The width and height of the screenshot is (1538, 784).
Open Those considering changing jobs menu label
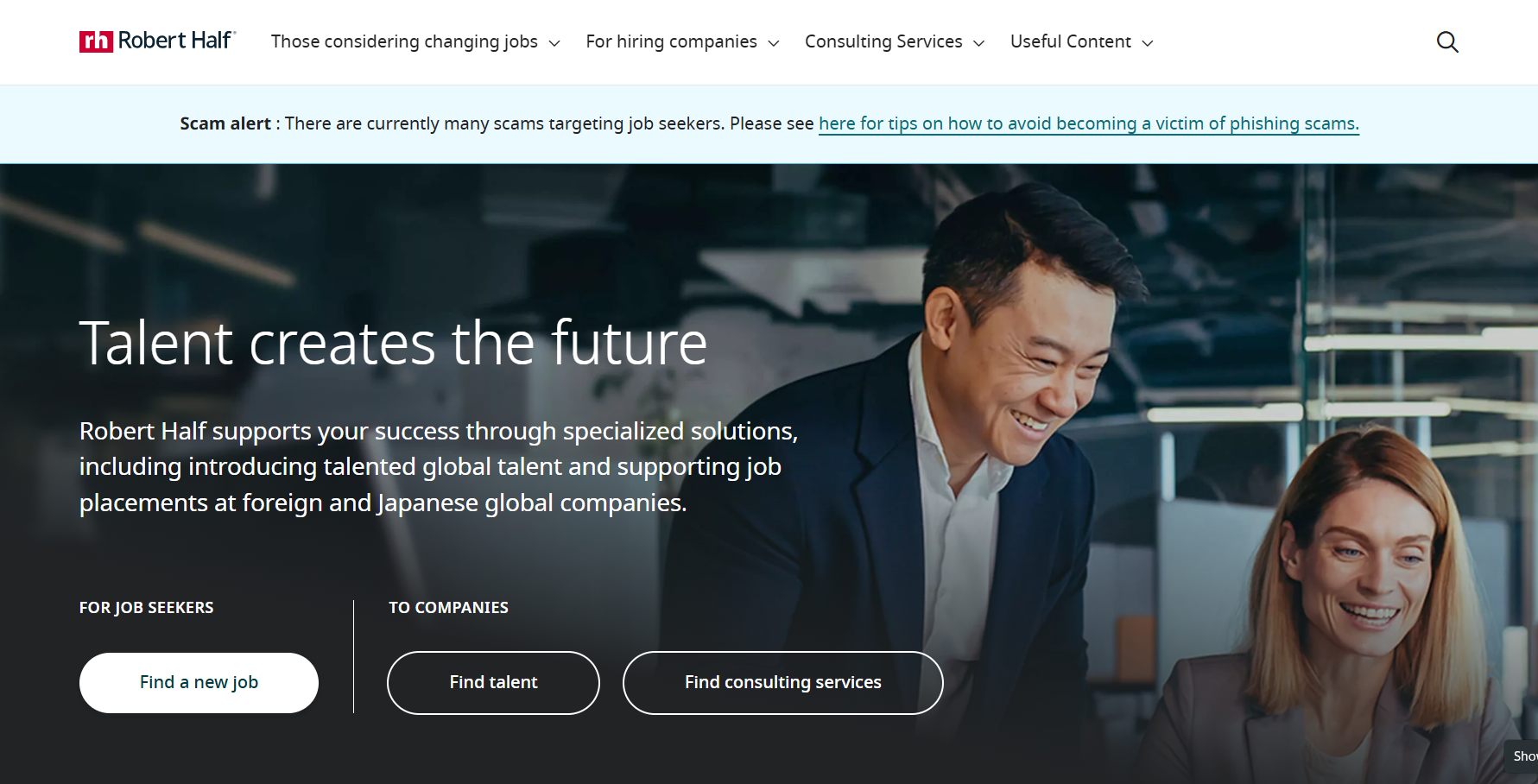point(404,41)
